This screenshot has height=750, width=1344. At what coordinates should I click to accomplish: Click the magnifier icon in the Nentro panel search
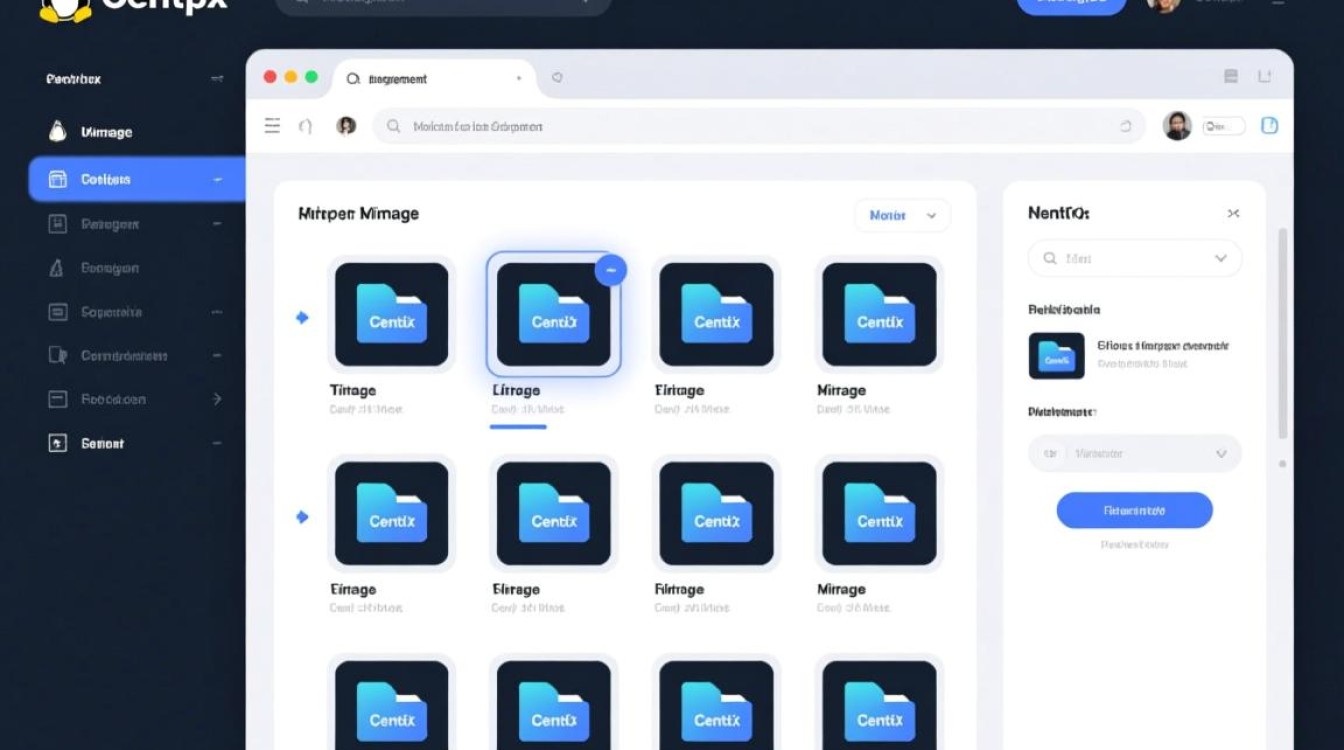pos(1050,258)
